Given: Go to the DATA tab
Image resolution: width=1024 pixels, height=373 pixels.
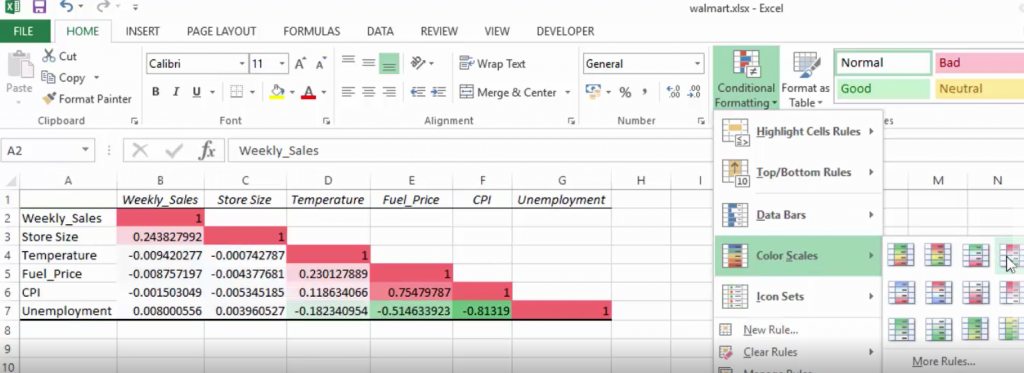Looking at the screenshot, I should coord(380,31).
